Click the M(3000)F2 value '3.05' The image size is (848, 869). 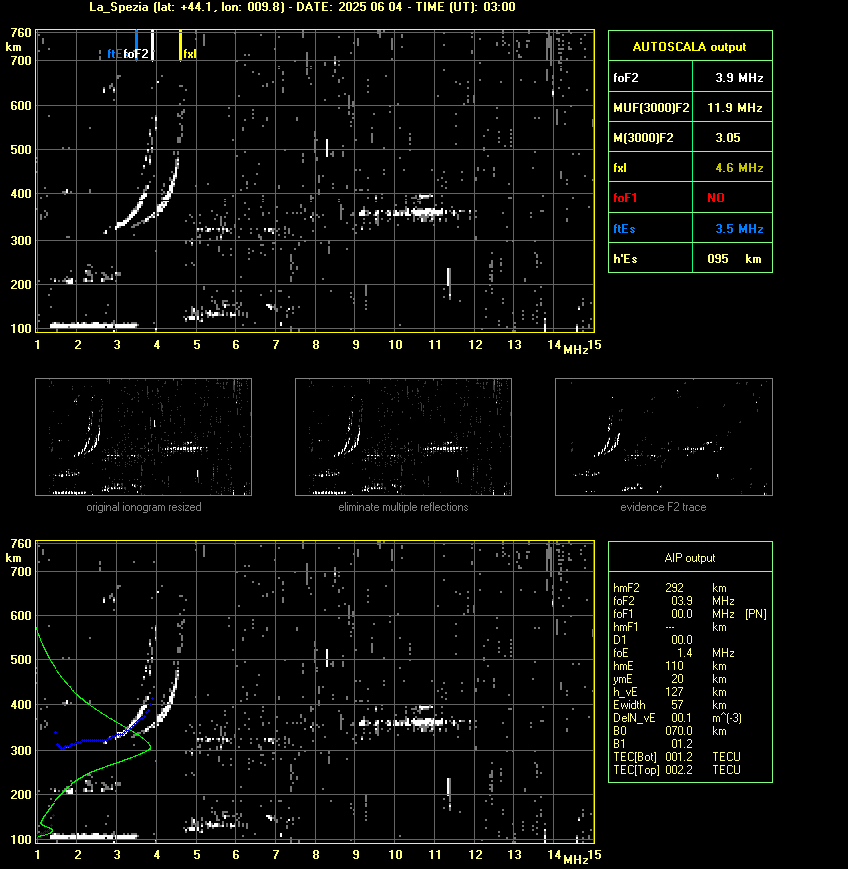(728, 138)
